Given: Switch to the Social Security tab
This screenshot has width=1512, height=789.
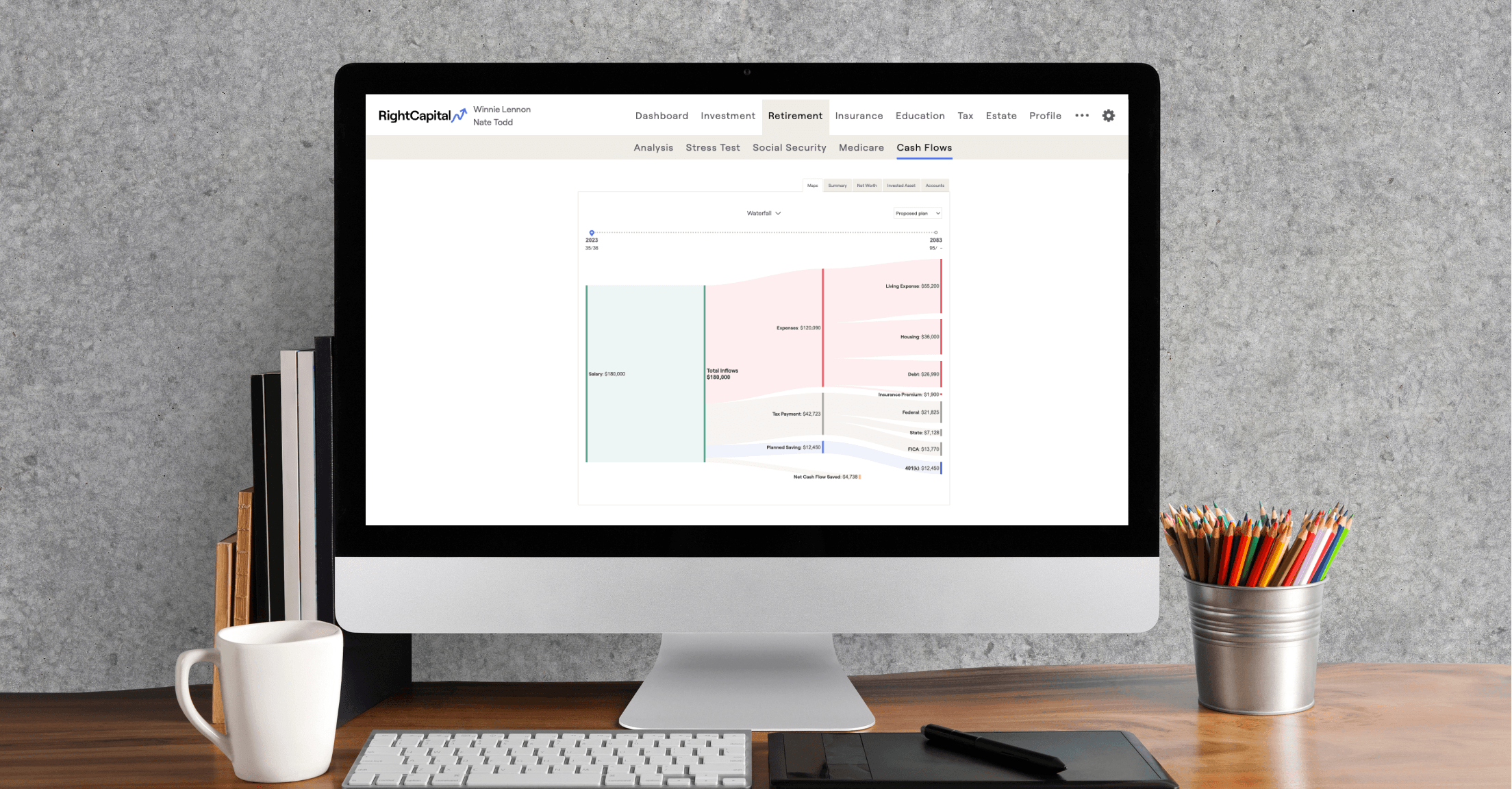Looking at the screenshot, I should tap(789, 148).
